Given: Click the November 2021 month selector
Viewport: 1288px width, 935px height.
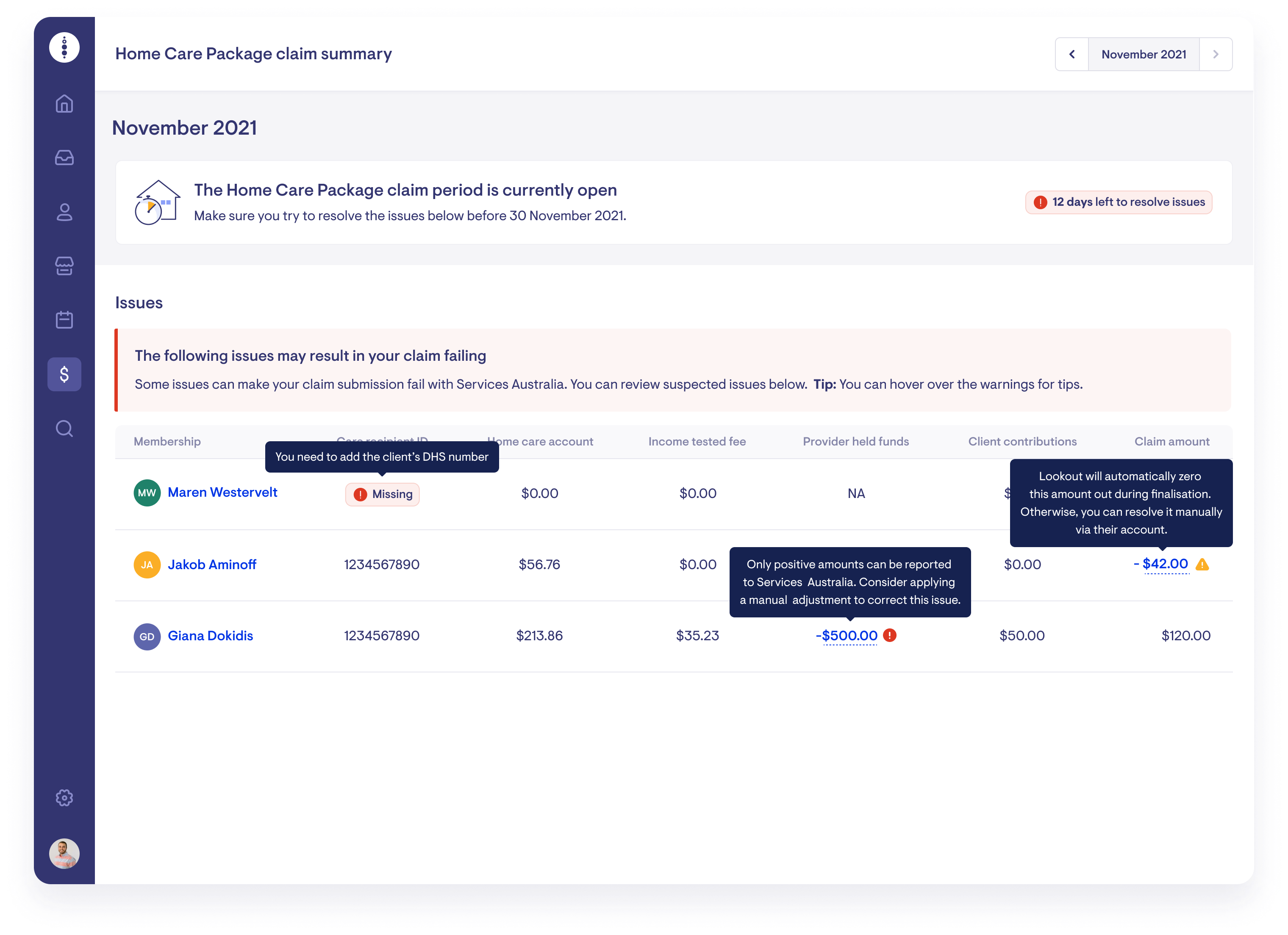Looking at the screenshot, I should (x=1143, y=55).
